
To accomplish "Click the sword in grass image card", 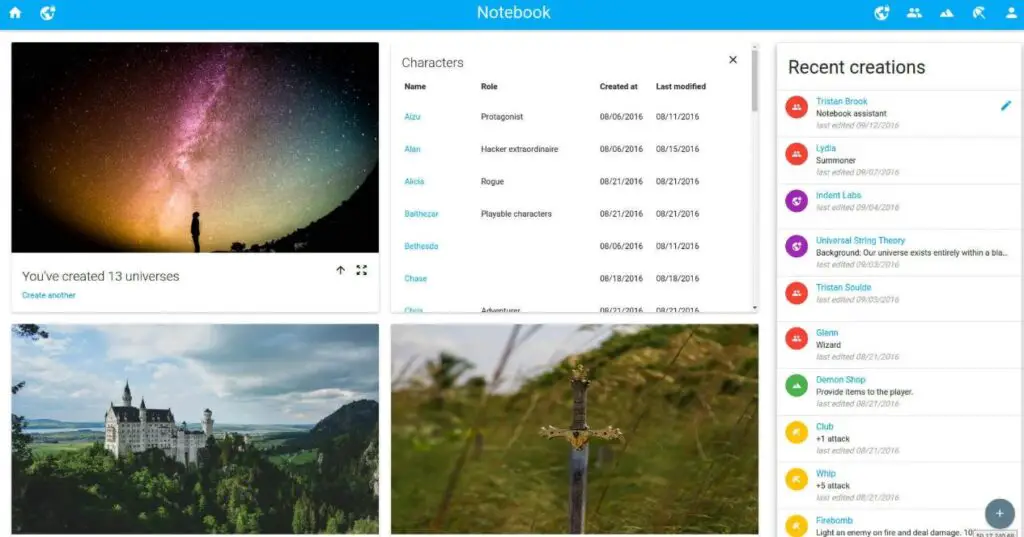I will [x=575, y=428].
